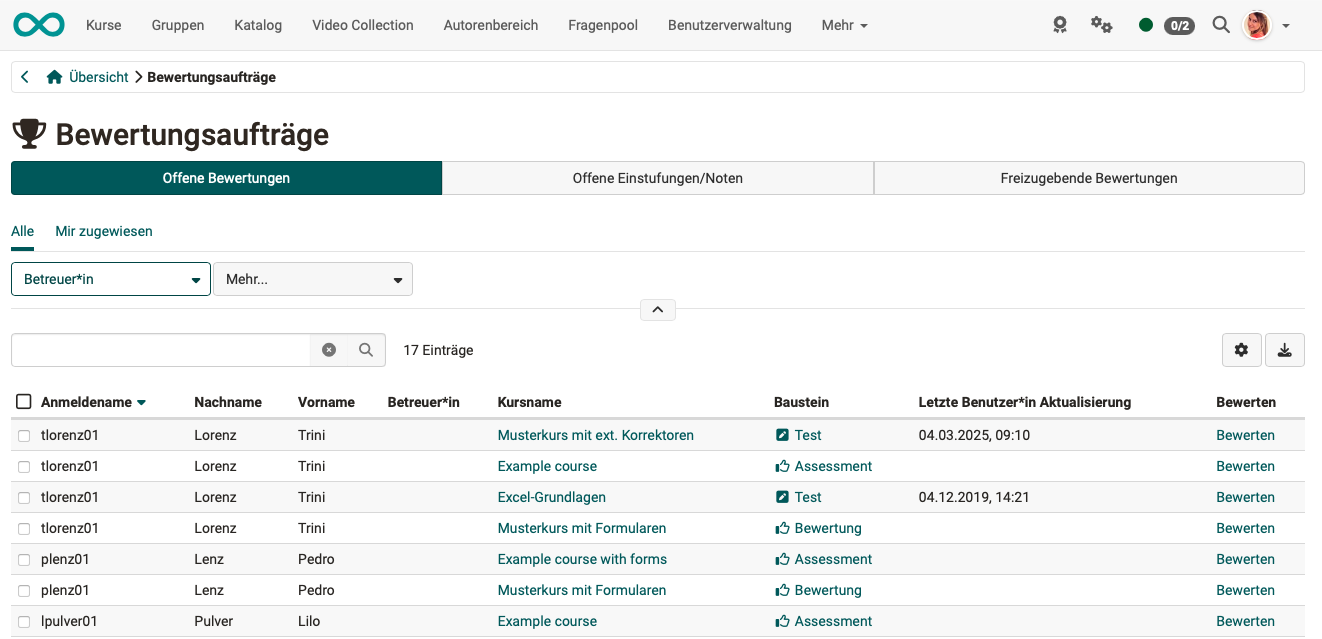
Task: Open global search via the magnifier icon
Action: pyautogui.click(x=1220, y=25)
